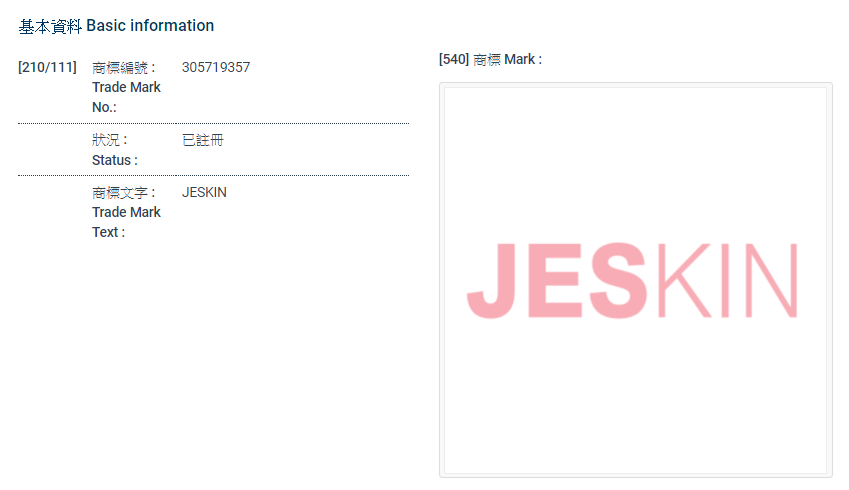Select the JESKIN trade mark text value
The width and height of the screenshot is (849, 490).
point(204,192)
